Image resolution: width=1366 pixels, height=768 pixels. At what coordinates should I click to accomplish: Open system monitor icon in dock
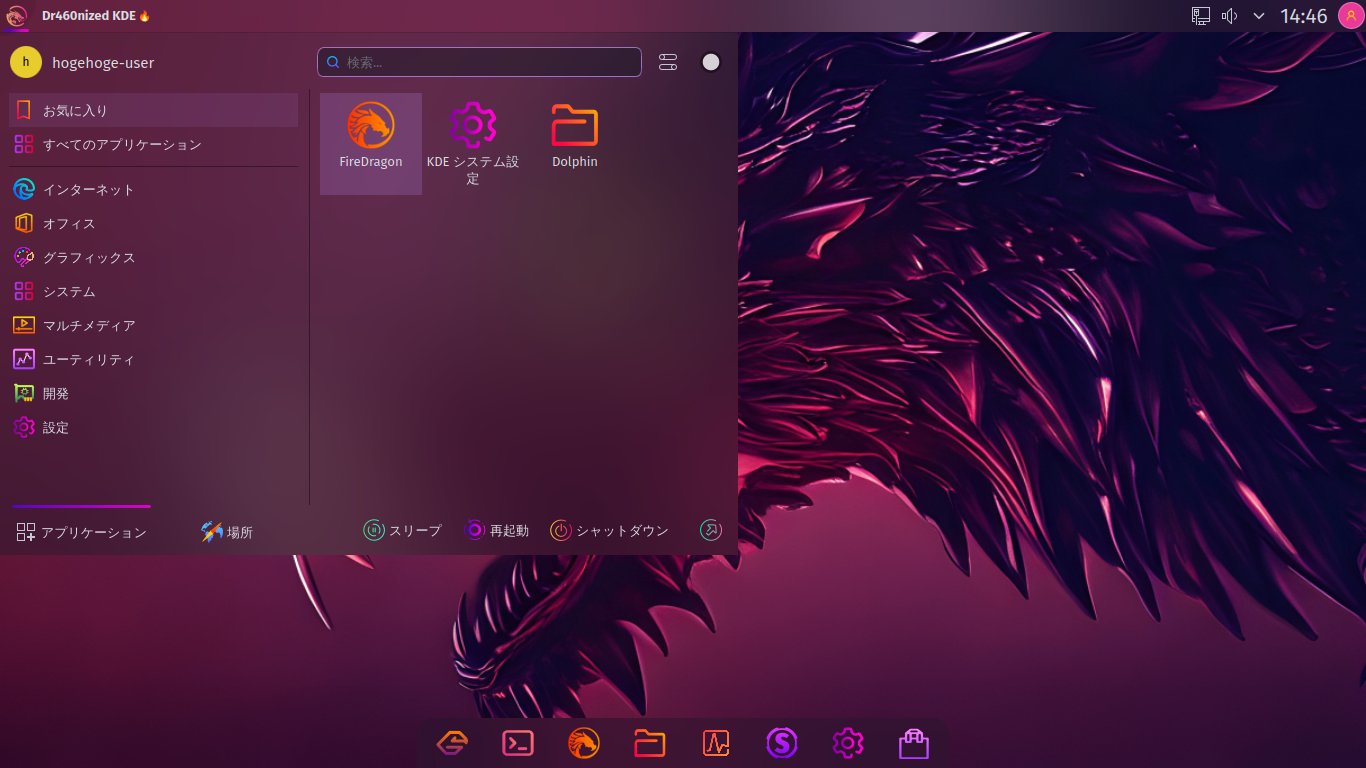716,743
